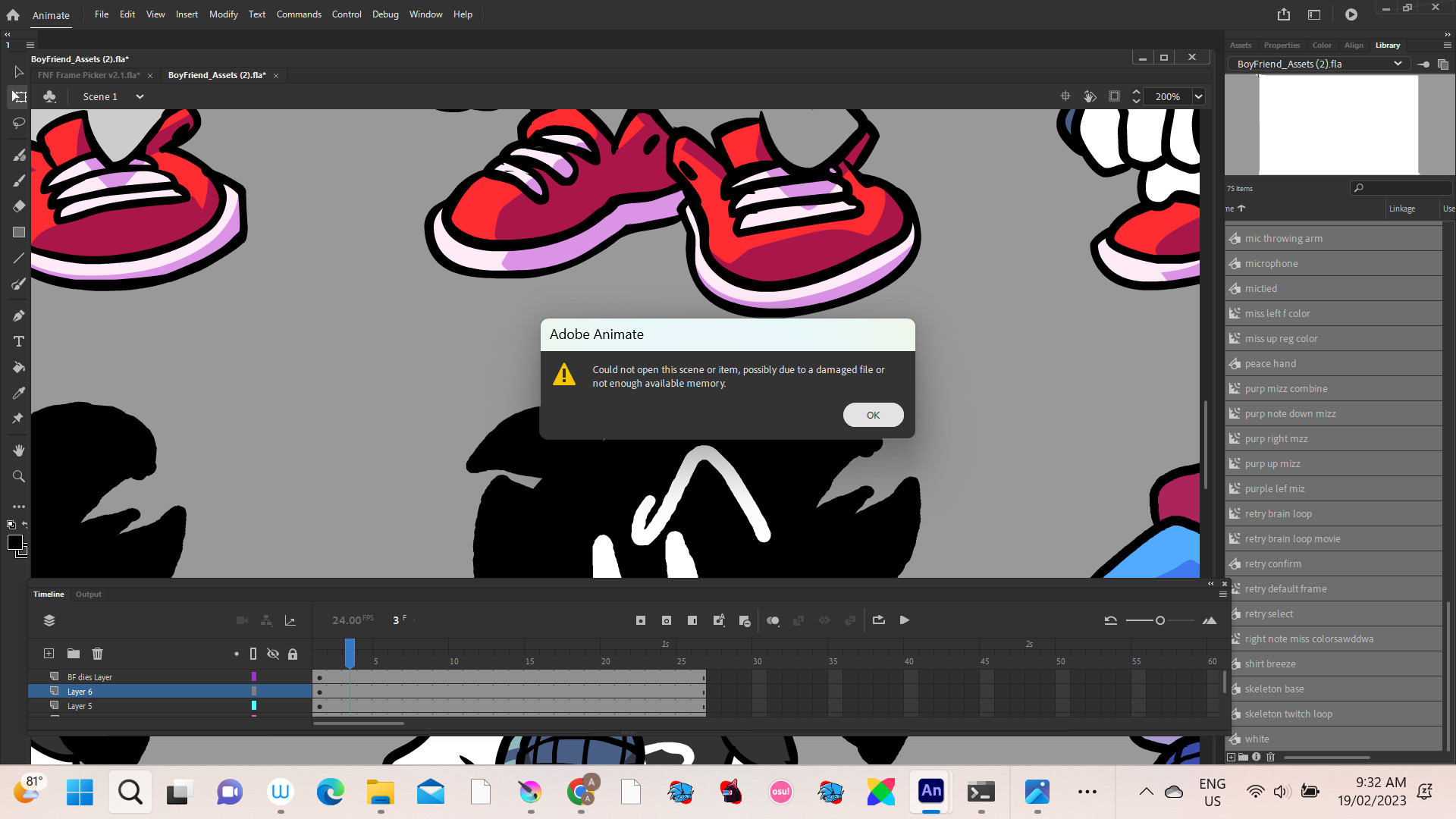Screen dimensions: 1456x819
Task: Select the Pen tool
Action: click(x=18, y=315)
